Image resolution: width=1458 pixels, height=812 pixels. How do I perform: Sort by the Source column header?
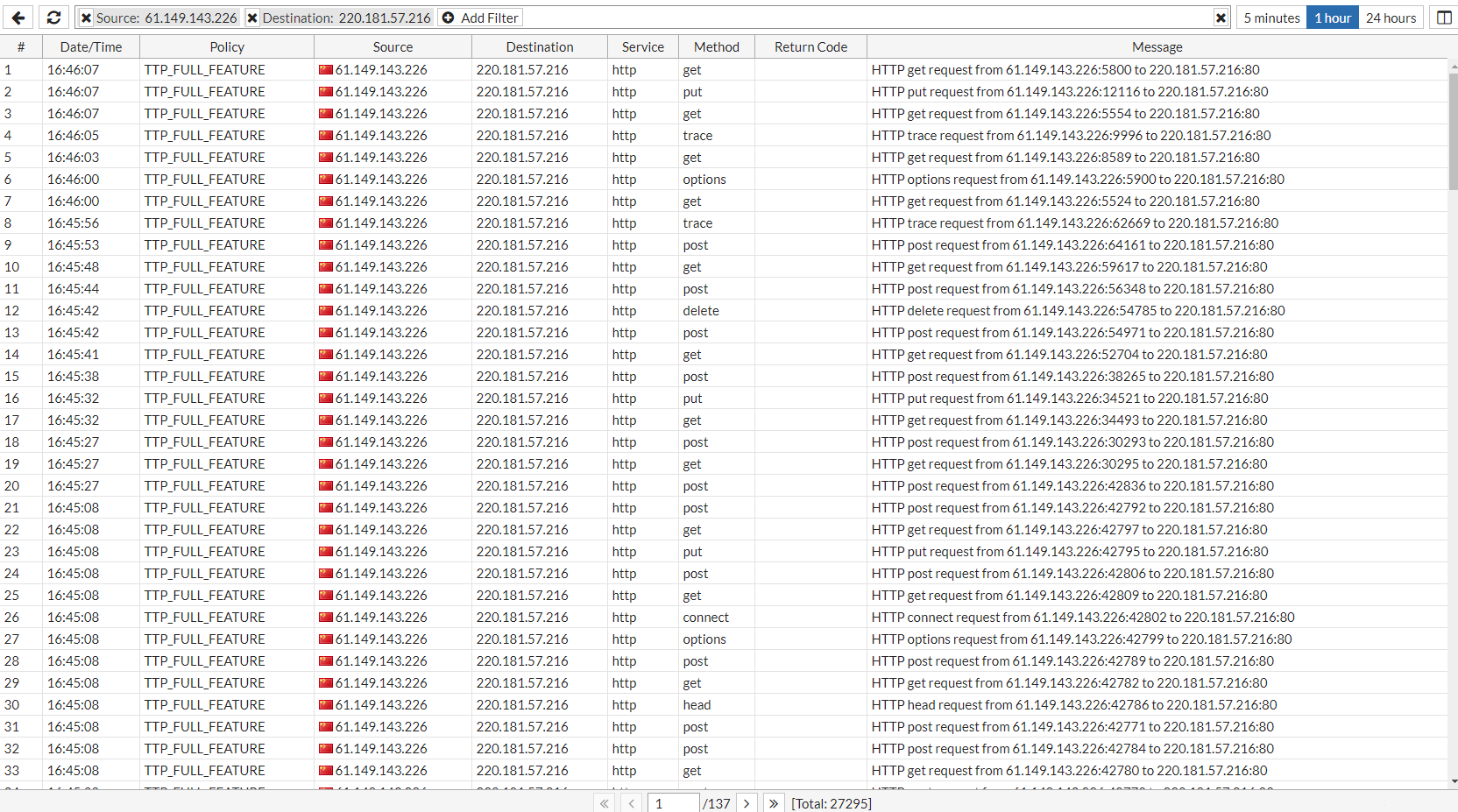393,47
